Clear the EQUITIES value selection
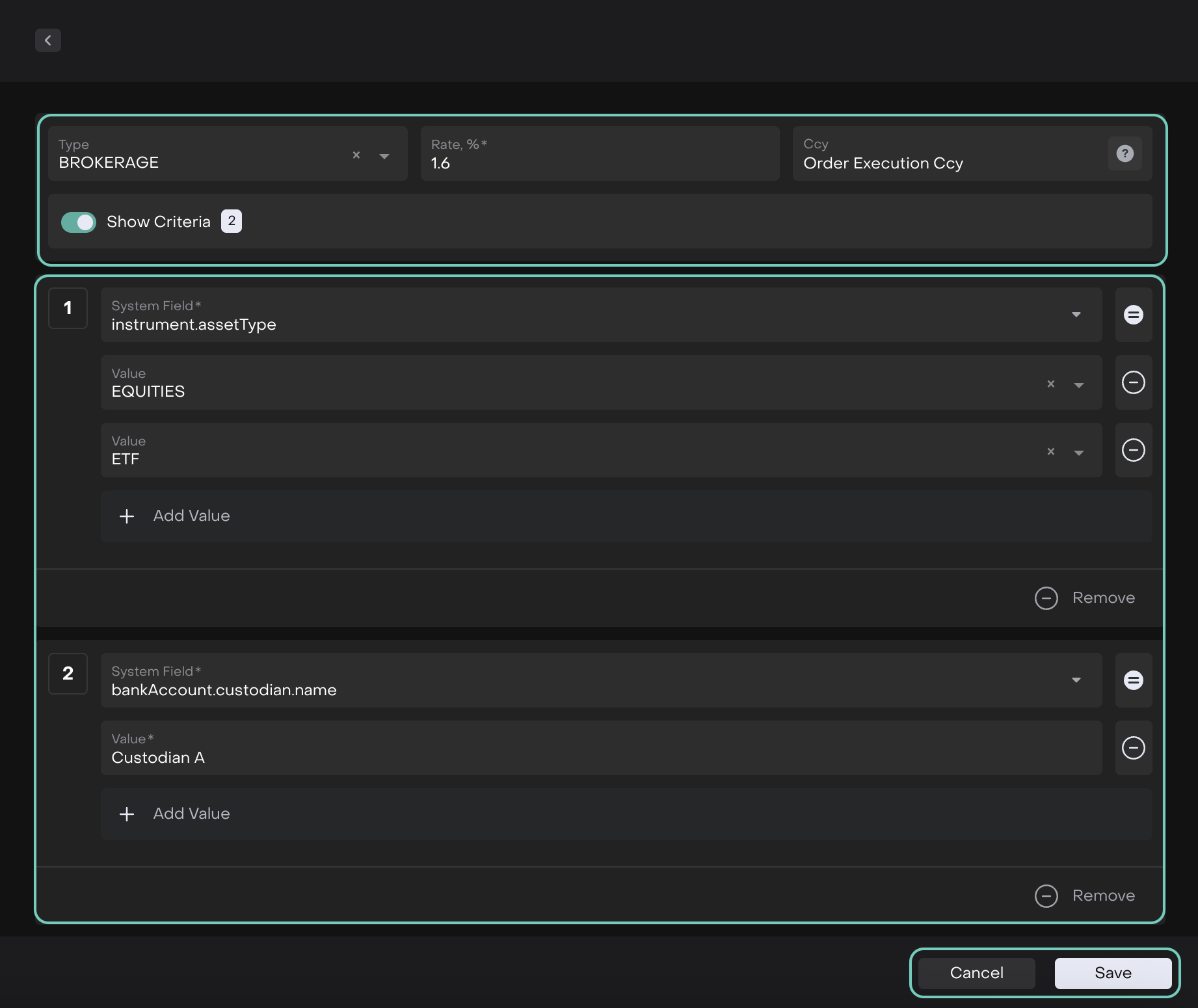This screenshot has width=1198, height=1008. coord(1050,384)
